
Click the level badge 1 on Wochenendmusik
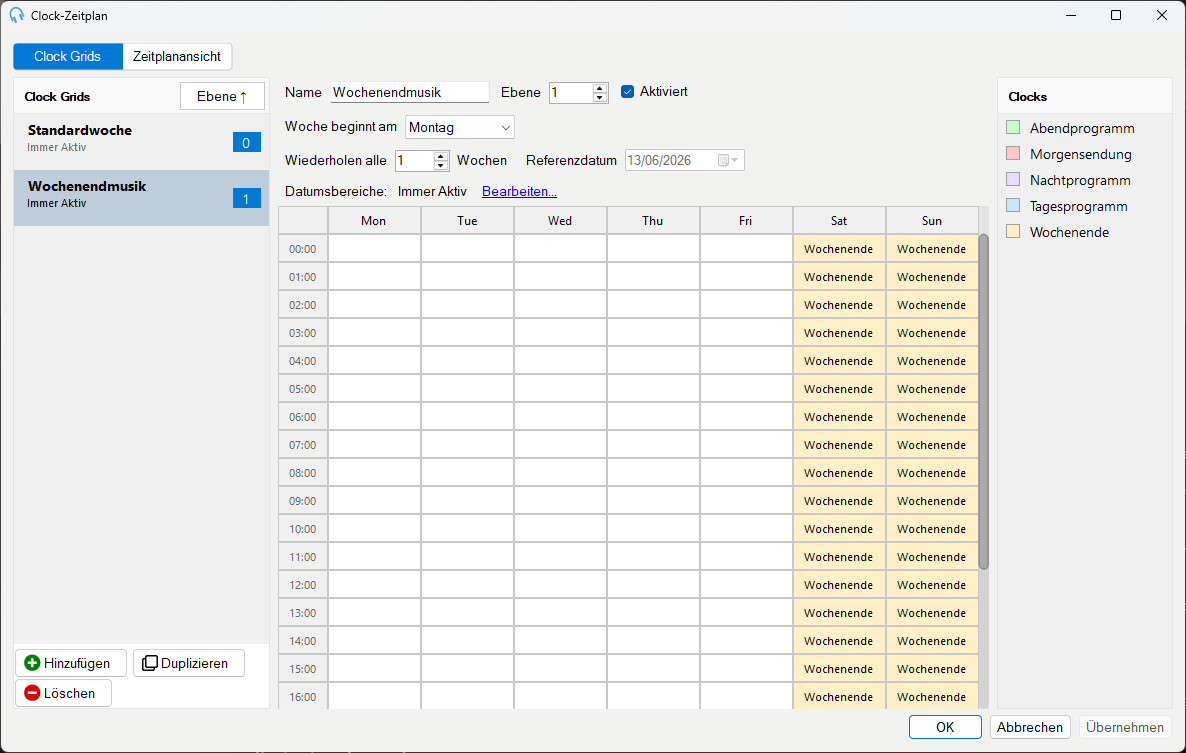tap(247, 199)
